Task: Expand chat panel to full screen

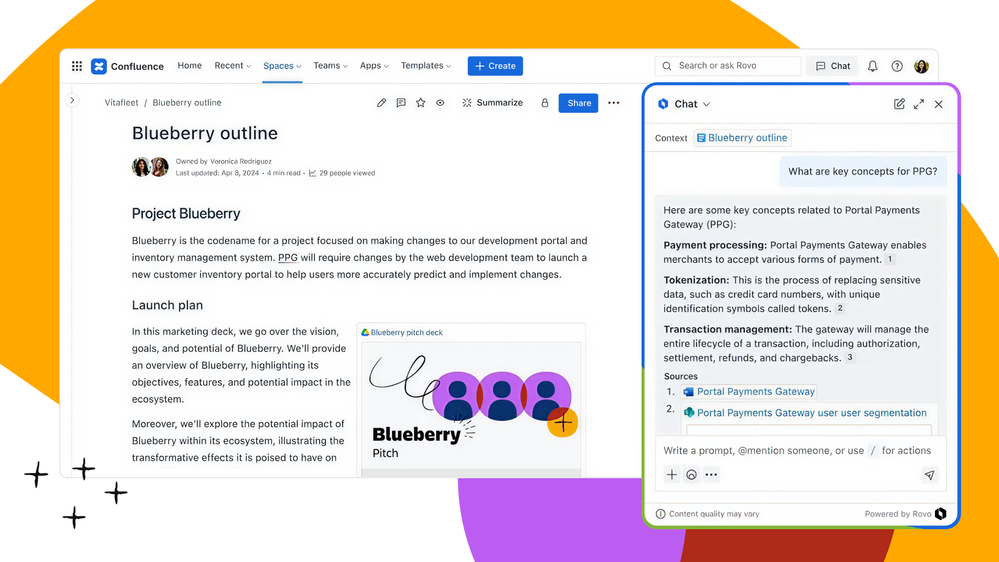Action: (x=919, y=104)
